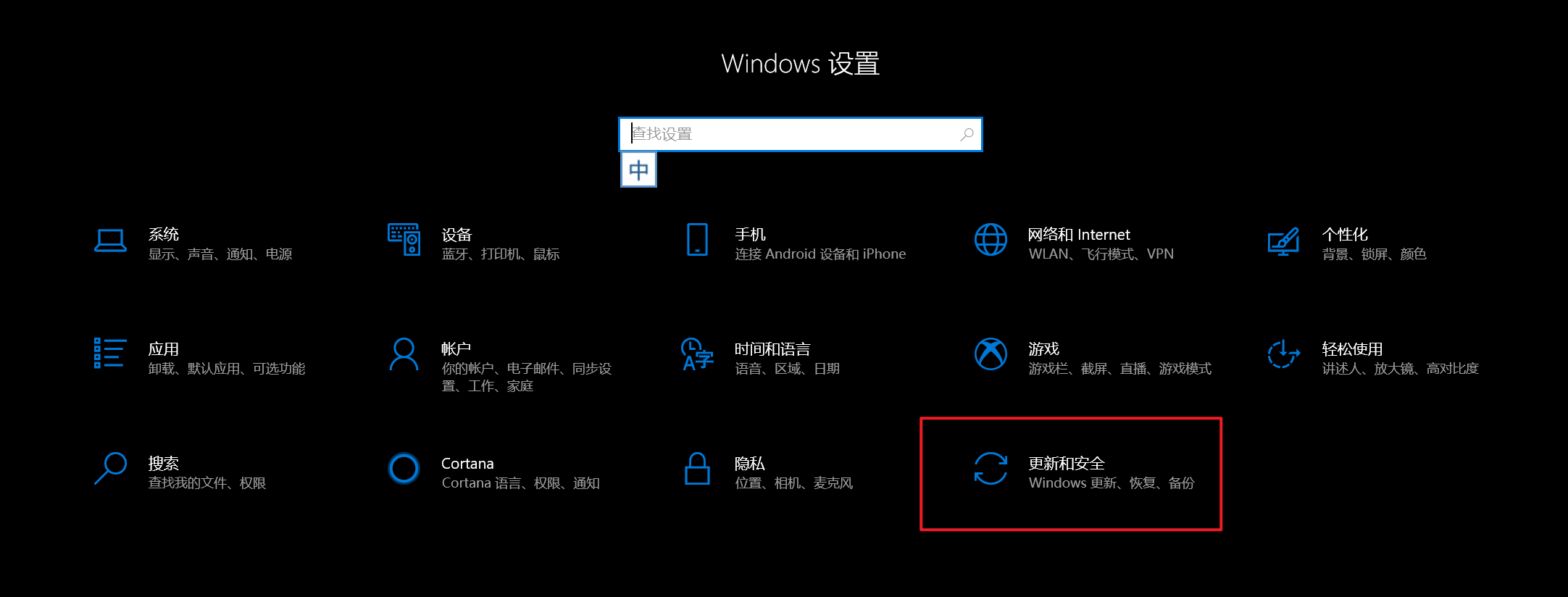Image resolution: width=1568 pixels, height=597 pixels.
Task: Open the 搜索 magnifier category icon
Action: pos(110,468)
